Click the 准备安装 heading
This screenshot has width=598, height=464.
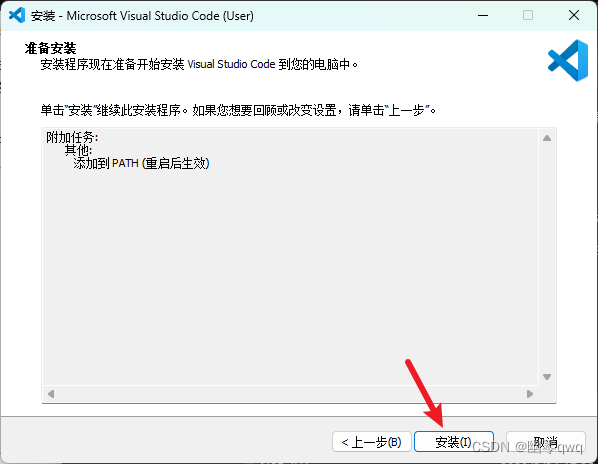[x=50, y=48]
